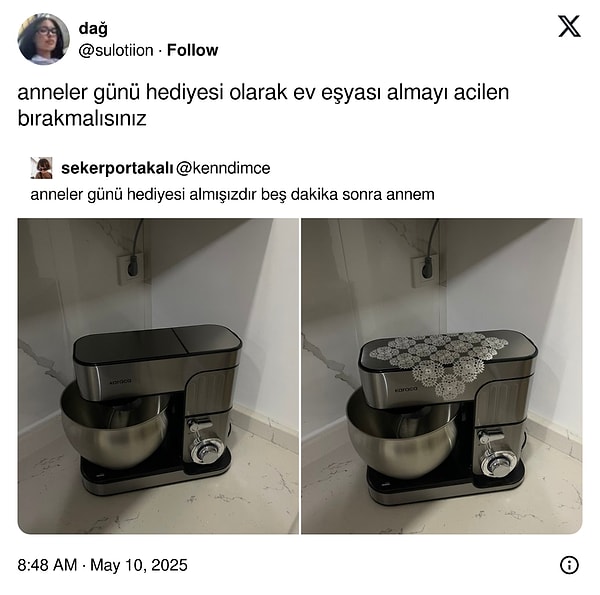
Task: Click the karaca logo on left mixer
Action: pos(121,381)
